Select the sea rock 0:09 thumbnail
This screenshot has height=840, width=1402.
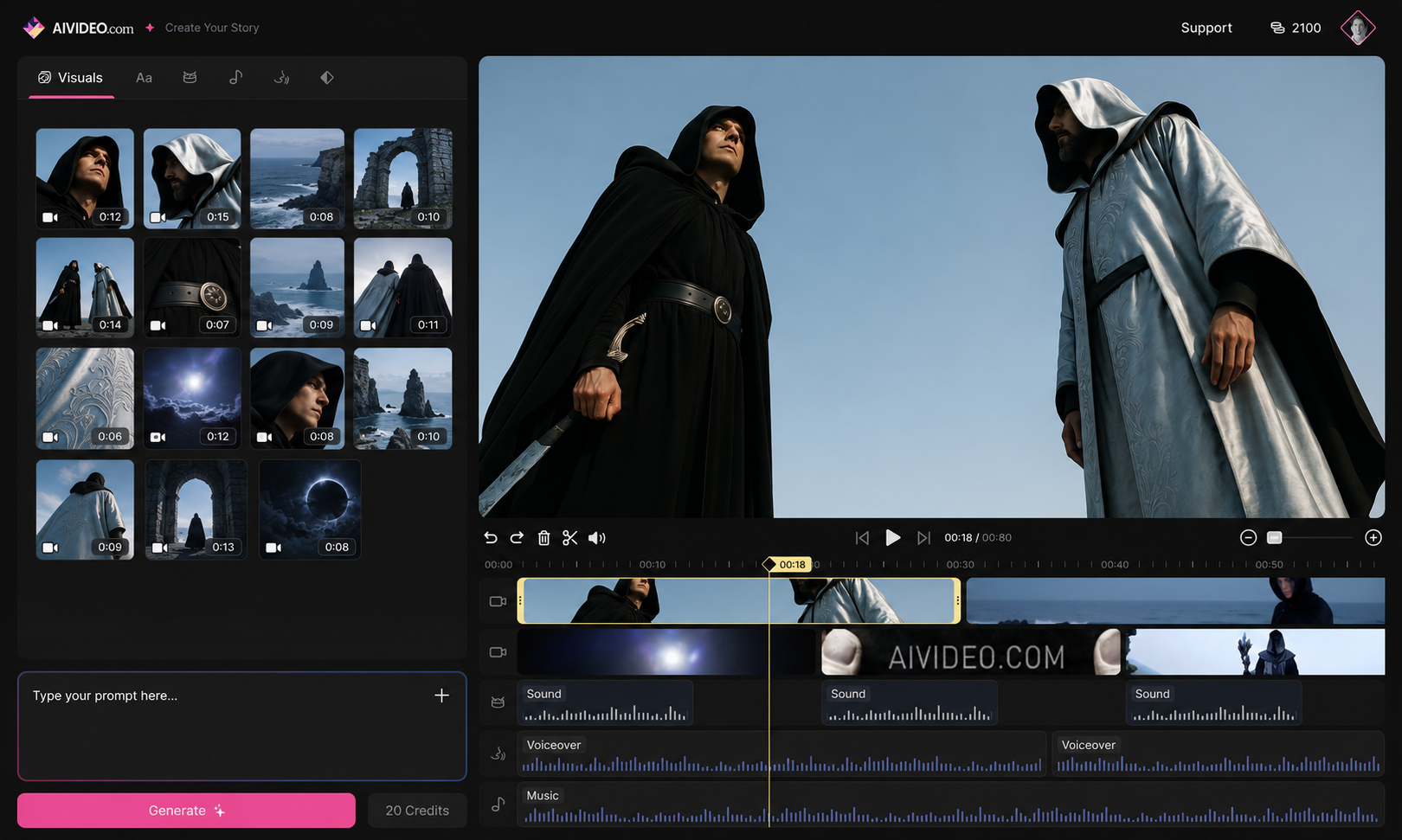tap(297, 287)
